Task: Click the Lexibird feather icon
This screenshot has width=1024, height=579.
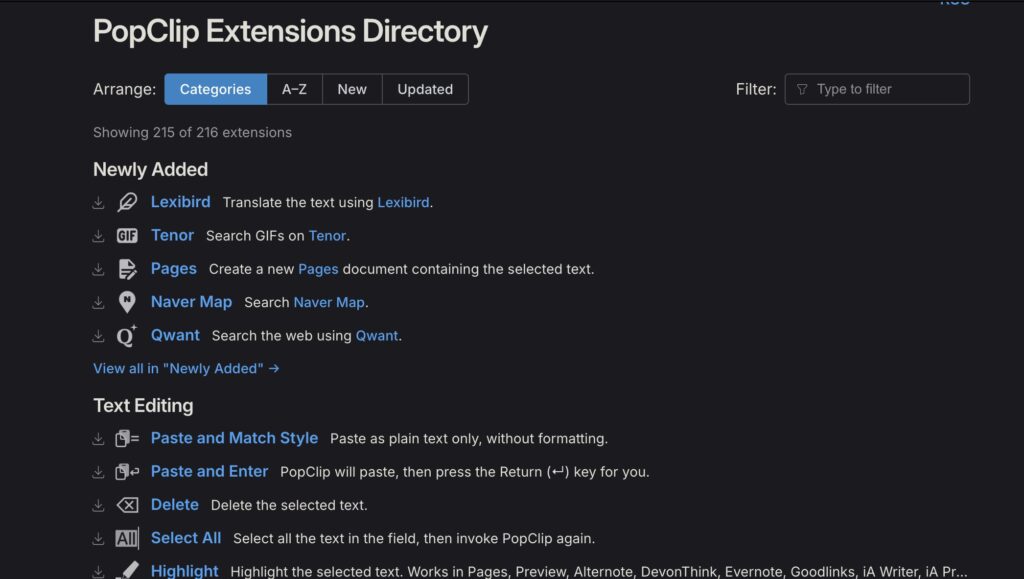Action: pyautogui.click(x=127, y=203)
